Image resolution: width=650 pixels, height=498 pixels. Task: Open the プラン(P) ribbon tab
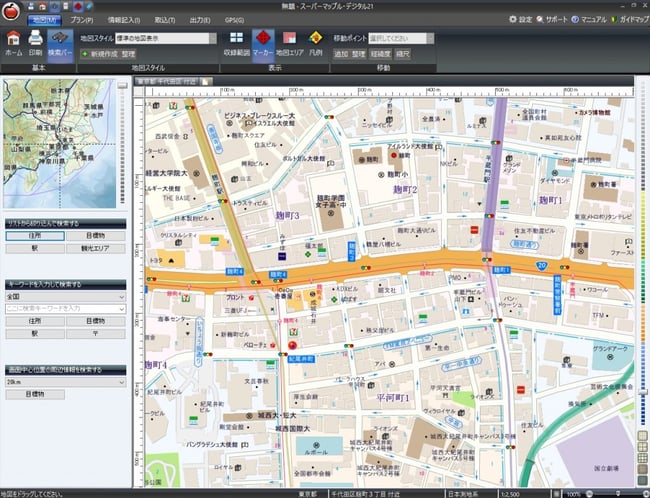[82, 19]
